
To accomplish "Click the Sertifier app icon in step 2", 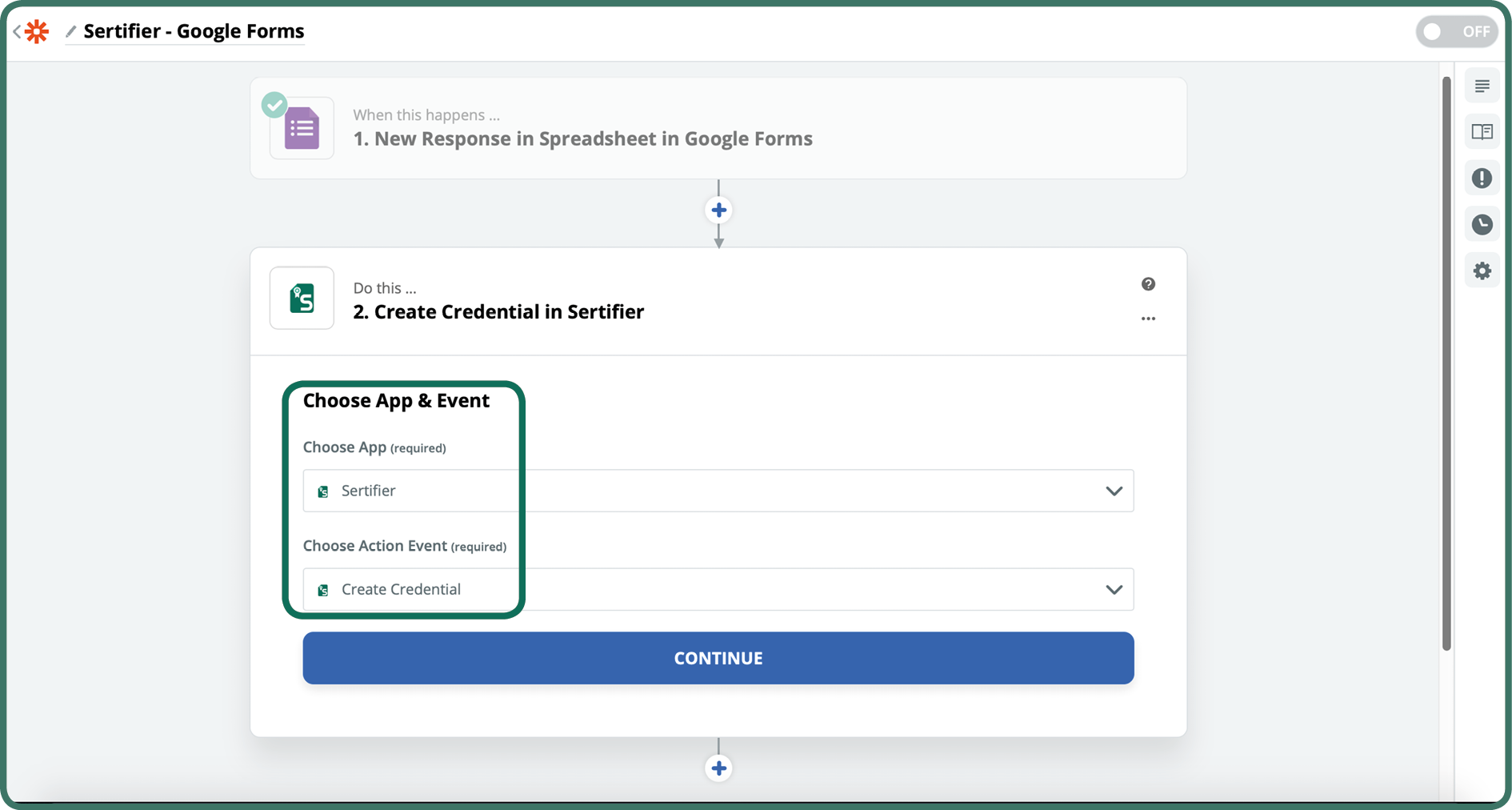I will point(302,298).
